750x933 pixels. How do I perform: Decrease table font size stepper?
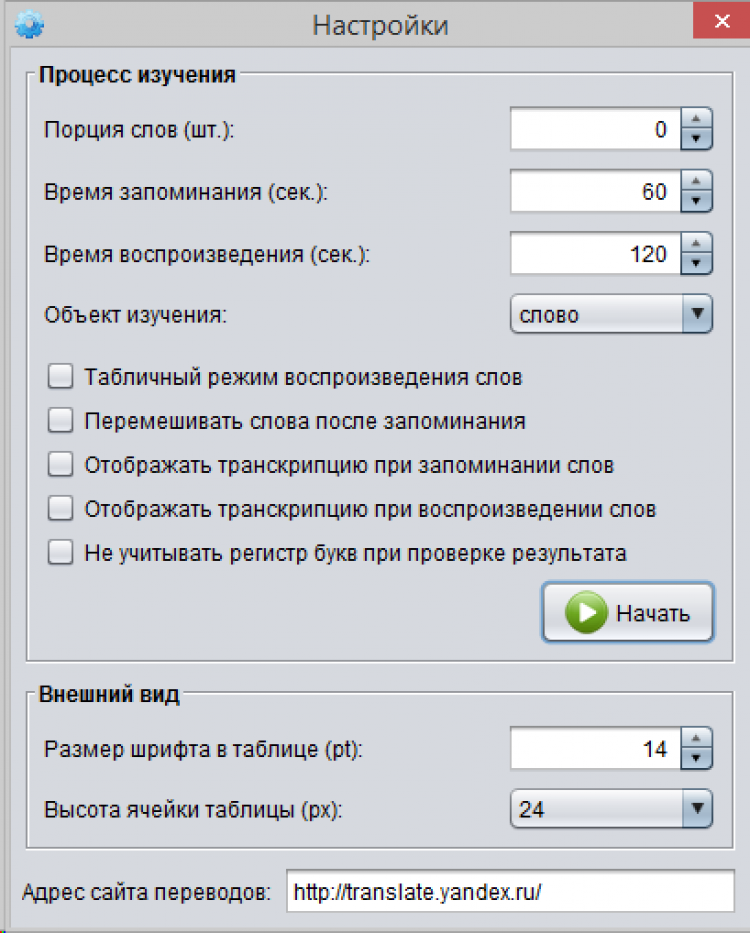pos(697,759)
